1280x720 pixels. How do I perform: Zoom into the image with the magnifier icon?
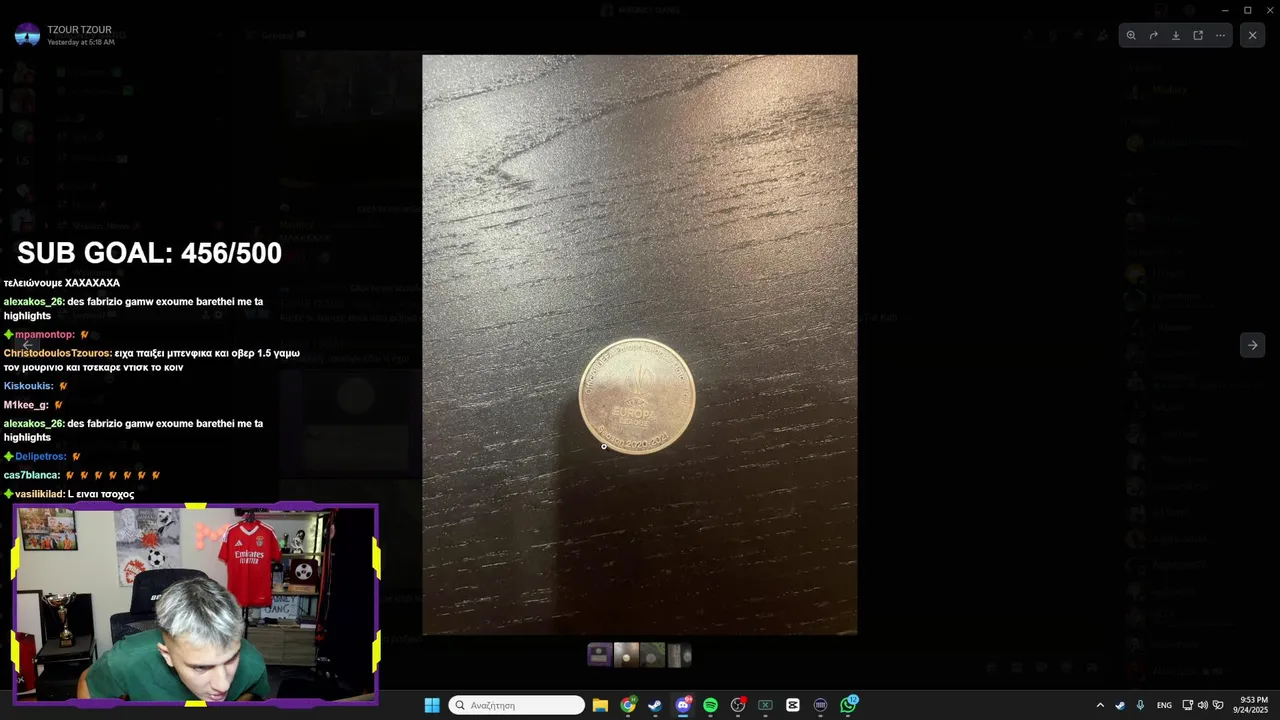1131,35
